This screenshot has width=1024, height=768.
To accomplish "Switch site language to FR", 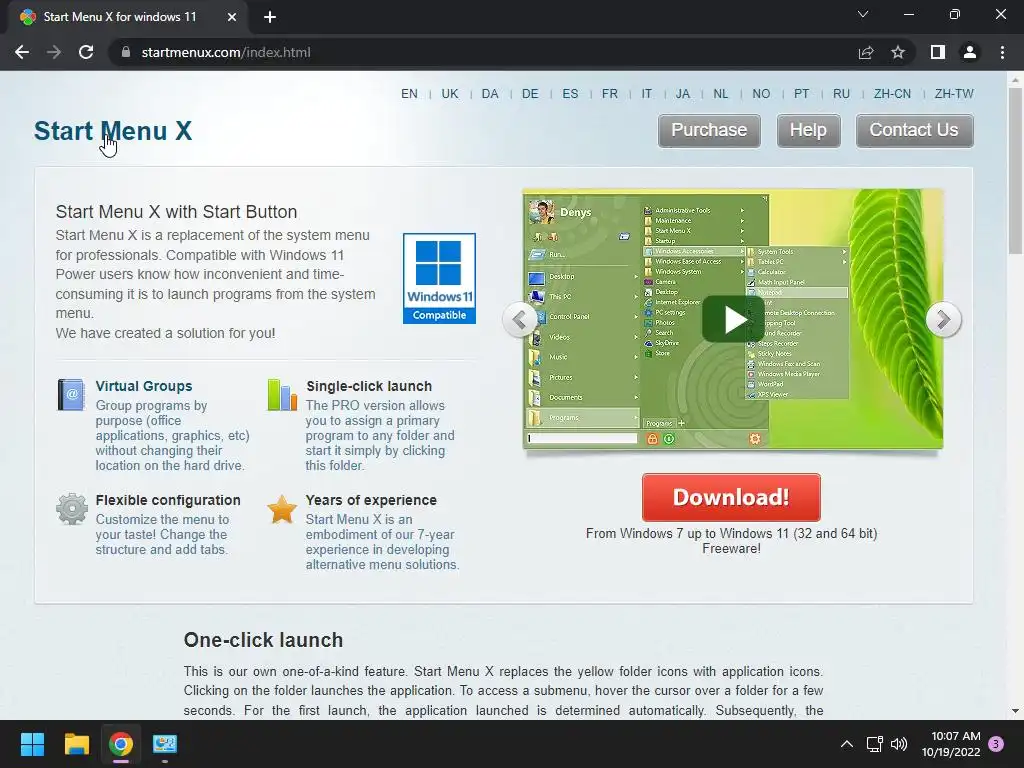I will click(610, 93).
